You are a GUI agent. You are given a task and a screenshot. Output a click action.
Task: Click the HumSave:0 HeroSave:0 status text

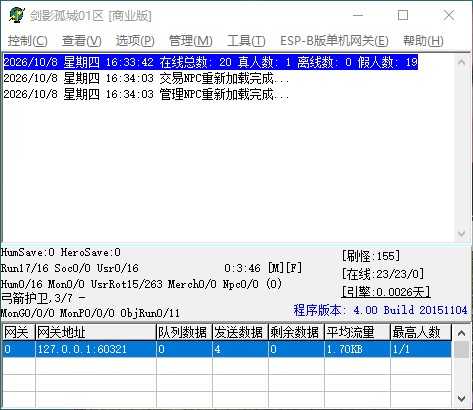point(61,252)
